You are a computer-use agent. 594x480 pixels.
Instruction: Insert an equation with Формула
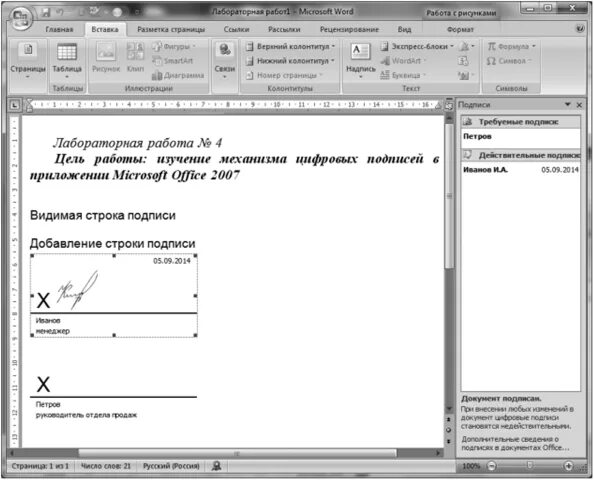pyautogui.click(x=511, y=47)
